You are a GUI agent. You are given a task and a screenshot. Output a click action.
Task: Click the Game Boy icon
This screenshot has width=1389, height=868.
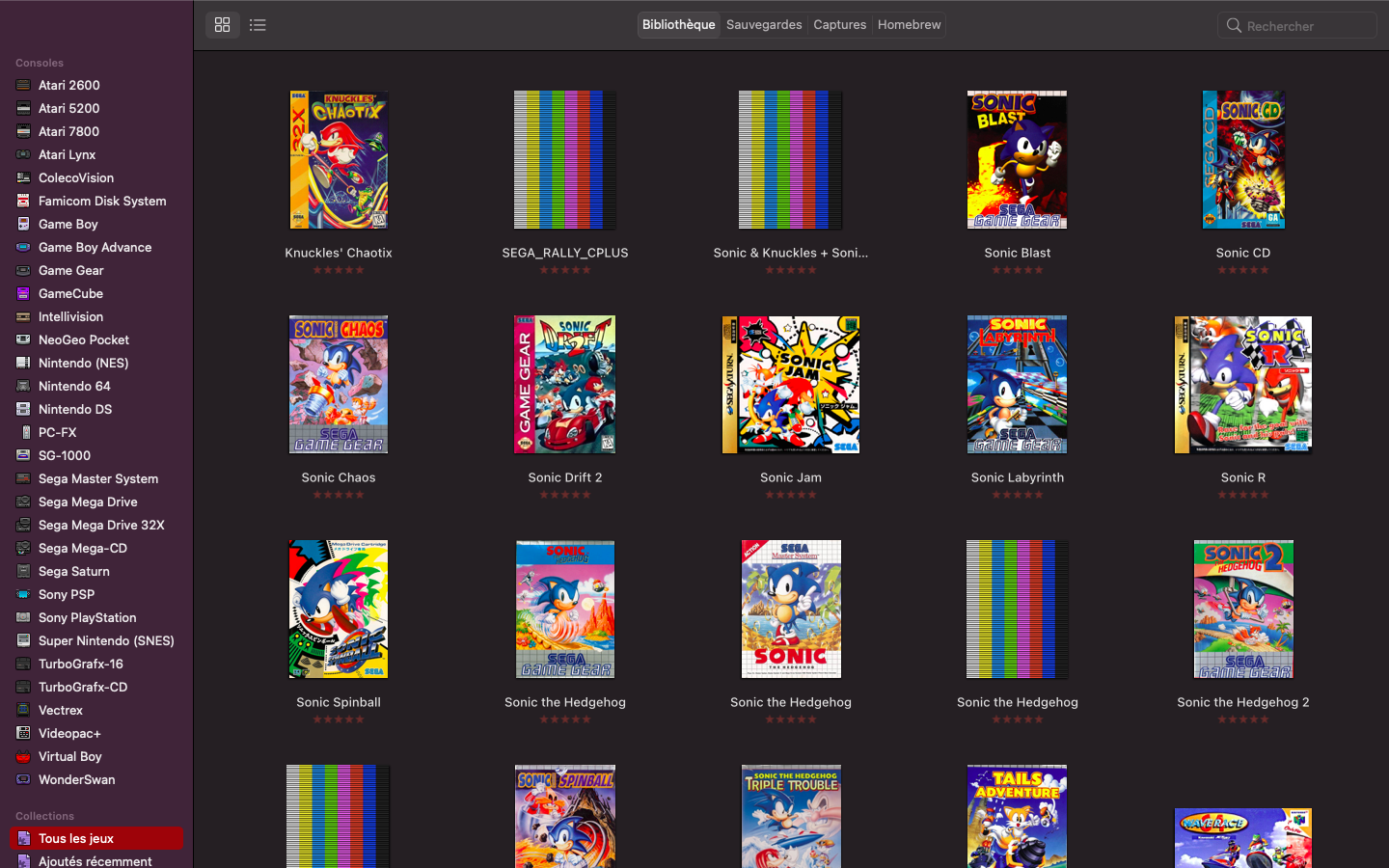tap(23, 224)
